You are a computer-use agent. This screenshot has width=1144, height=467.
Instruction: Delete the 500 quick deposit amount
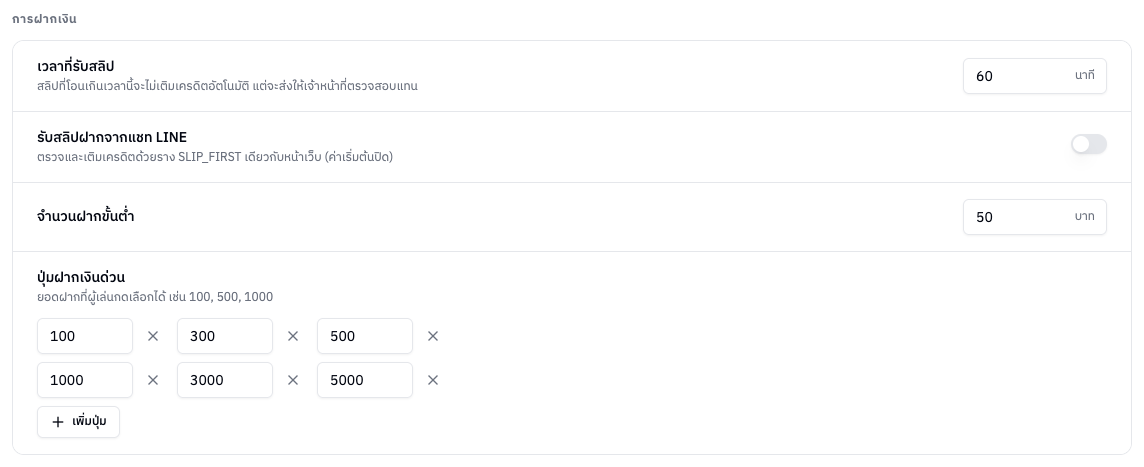(433, 336)
